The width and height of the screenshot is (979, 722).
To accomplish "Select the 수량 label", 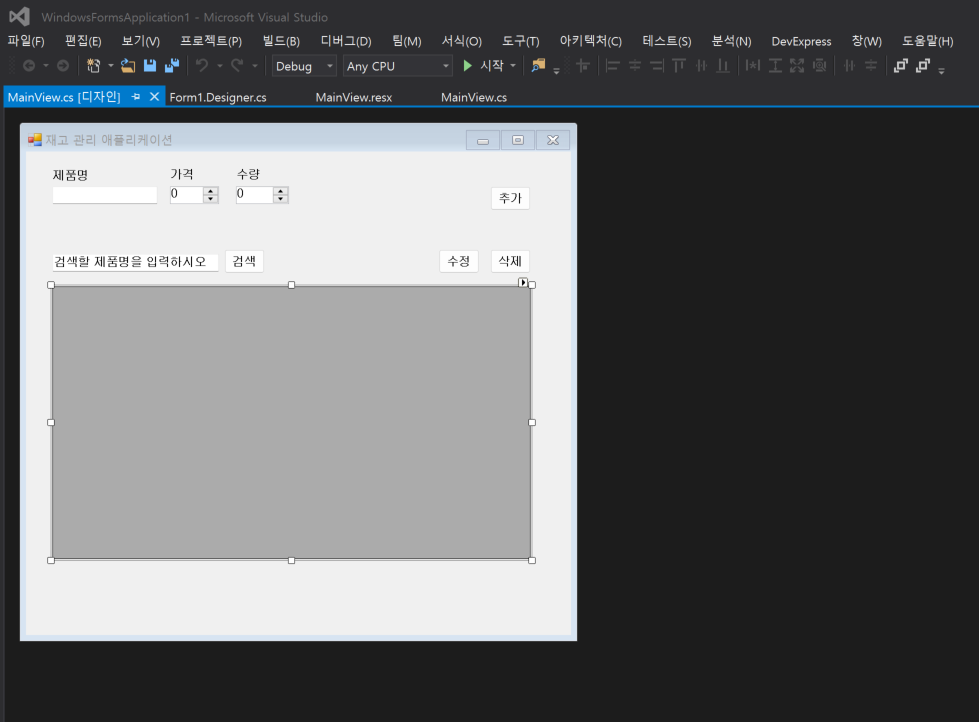I will point(248,174).
